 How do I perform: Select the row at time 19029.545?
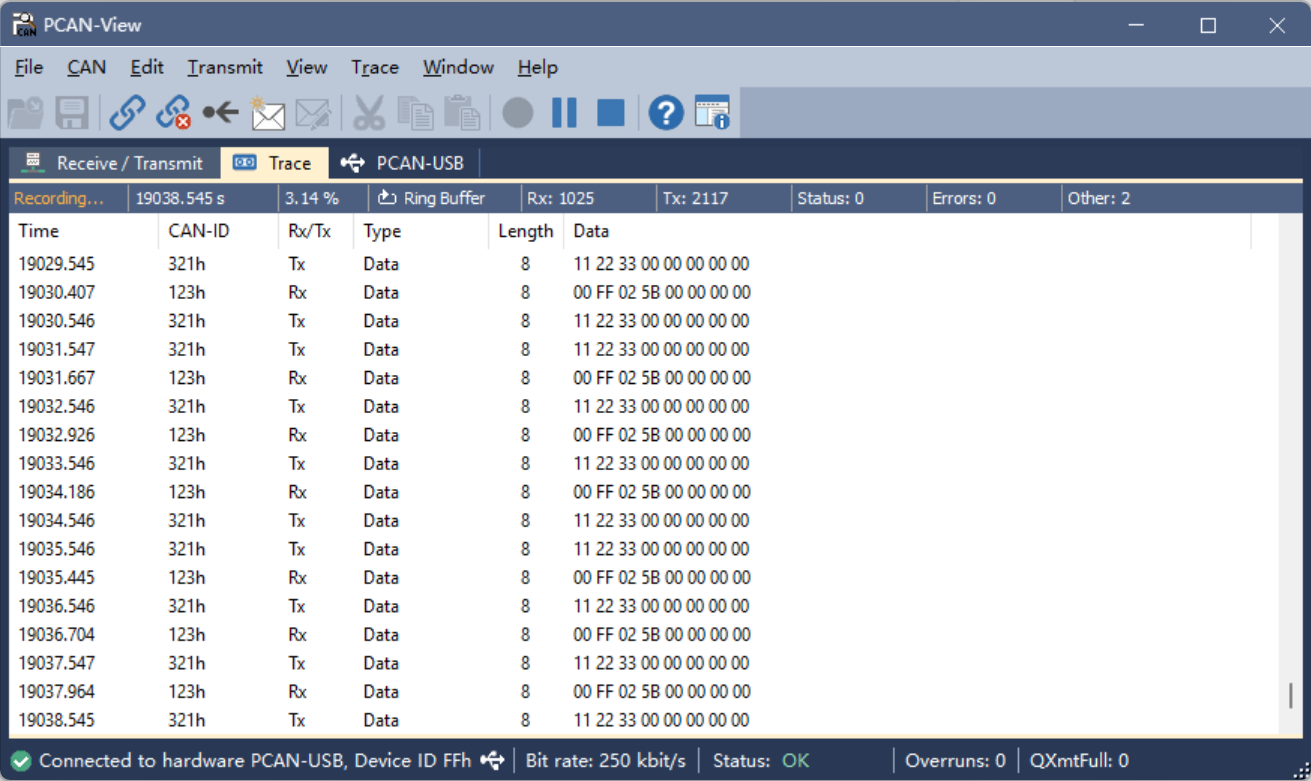click(x=644, y=264)
